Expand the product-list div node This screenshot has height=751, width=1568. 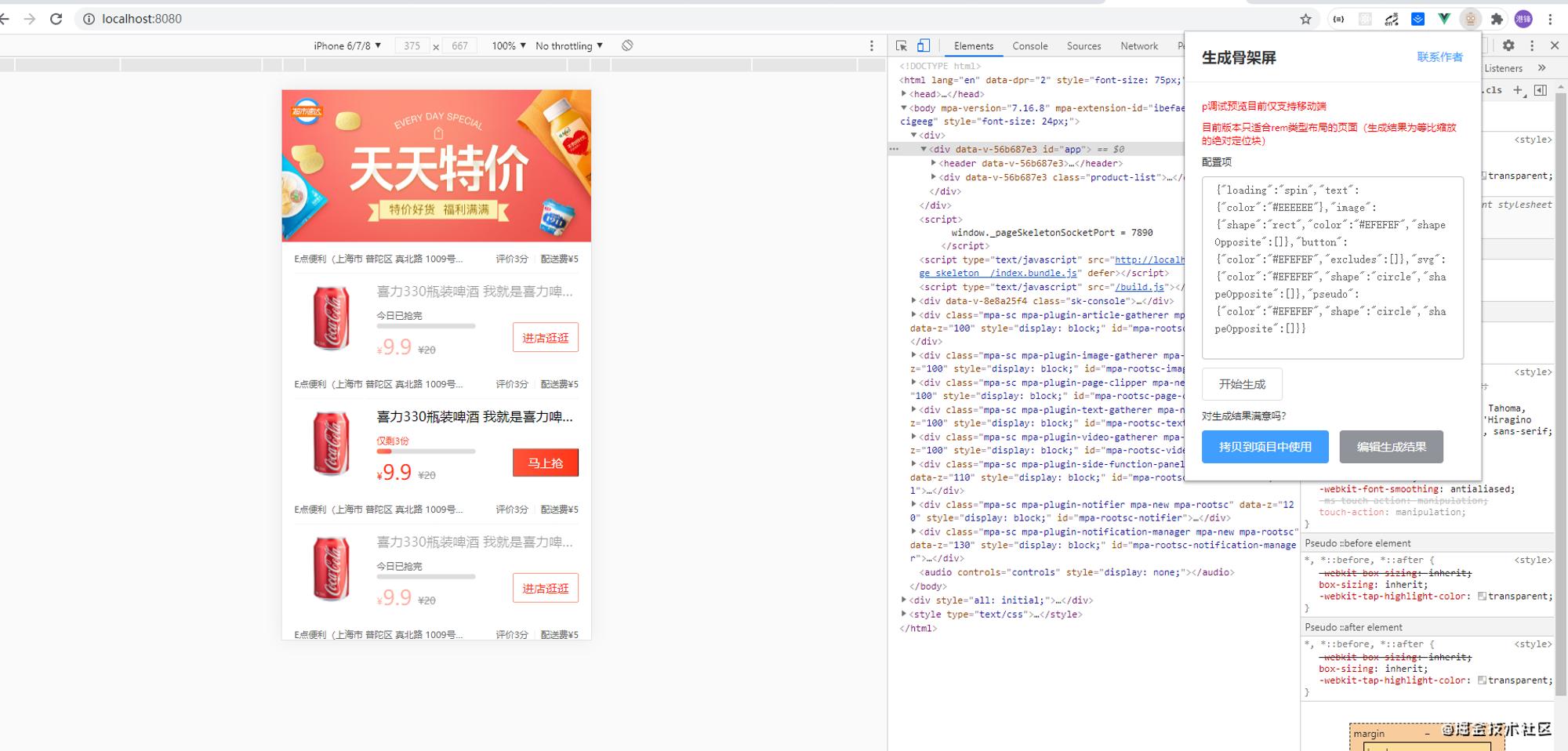[933, 177]
